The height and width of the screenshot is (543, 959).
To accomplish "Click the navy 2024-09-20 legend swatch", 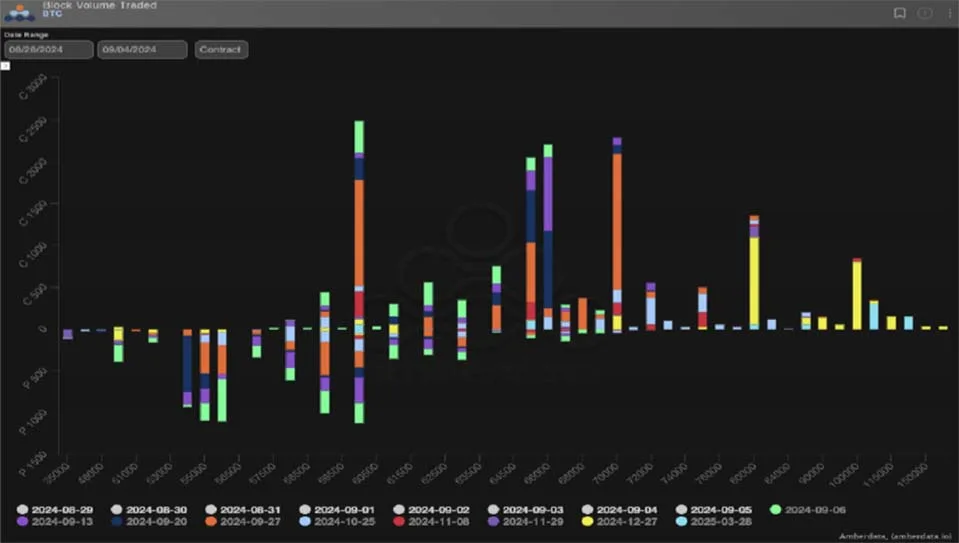I will [x=117, y=522].
